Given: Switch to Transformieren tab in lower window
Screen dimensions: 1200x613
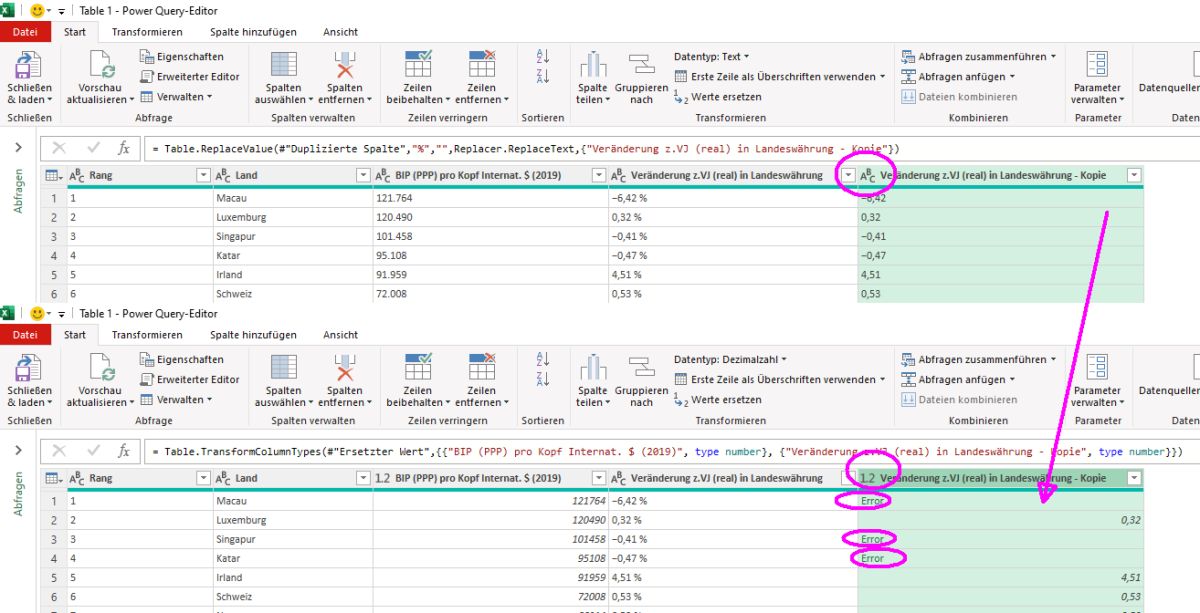Looking at the screenshot, I should 147,335.
